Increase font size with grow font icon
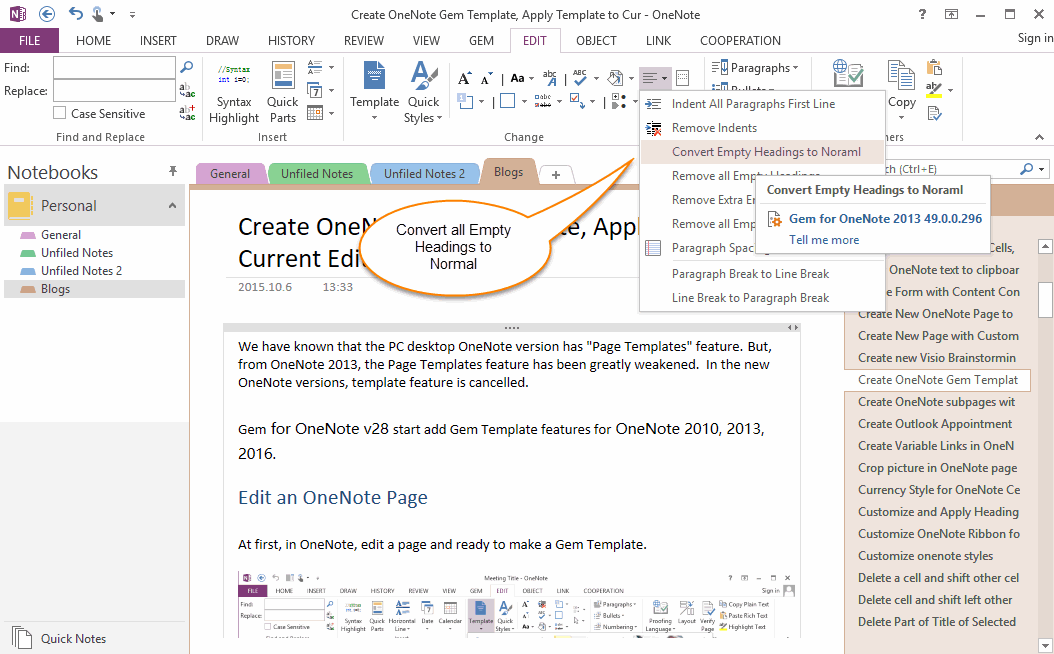 (464, 79)
